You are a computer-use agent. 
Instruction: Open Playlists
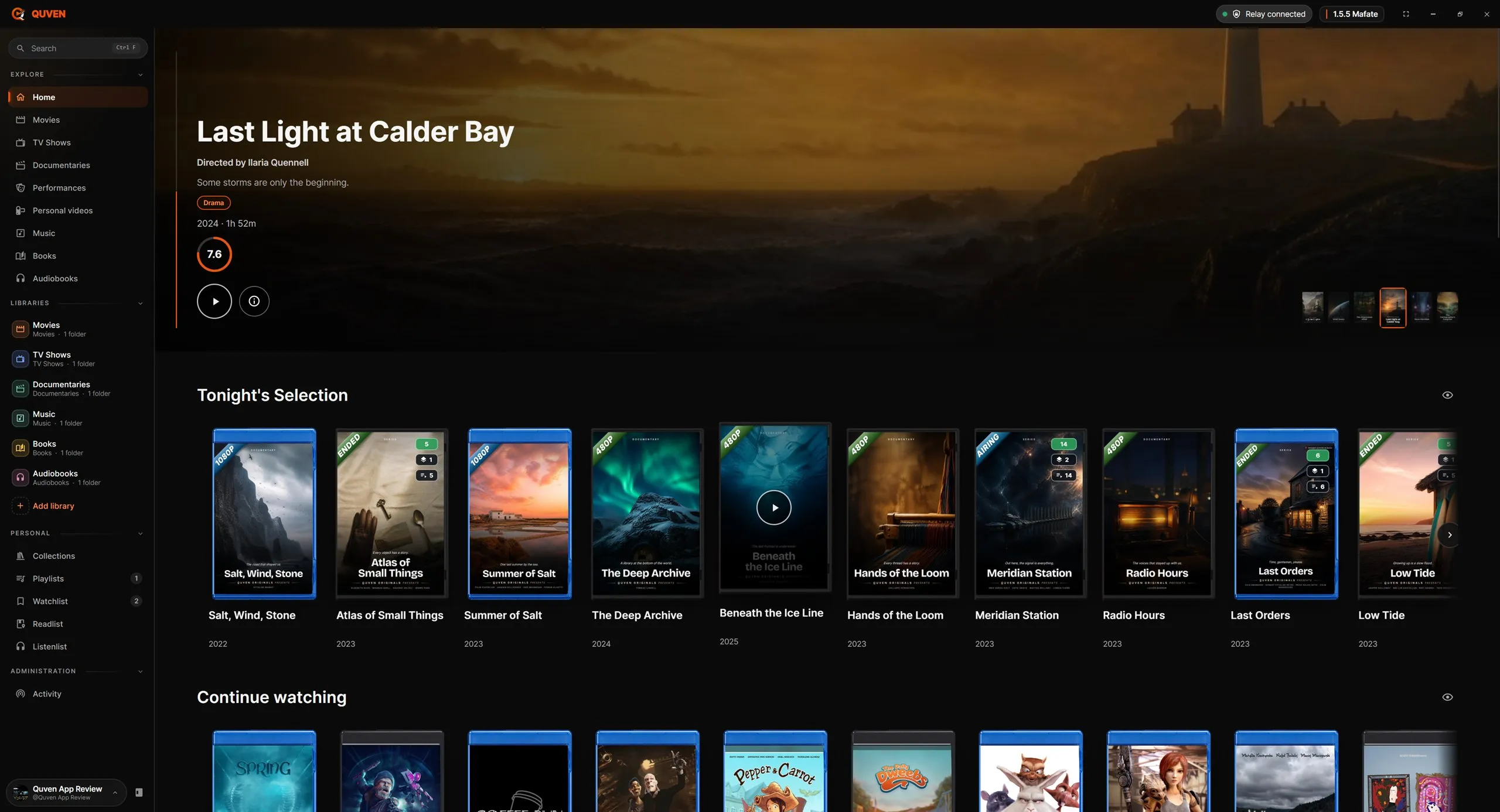coord(77,579)
